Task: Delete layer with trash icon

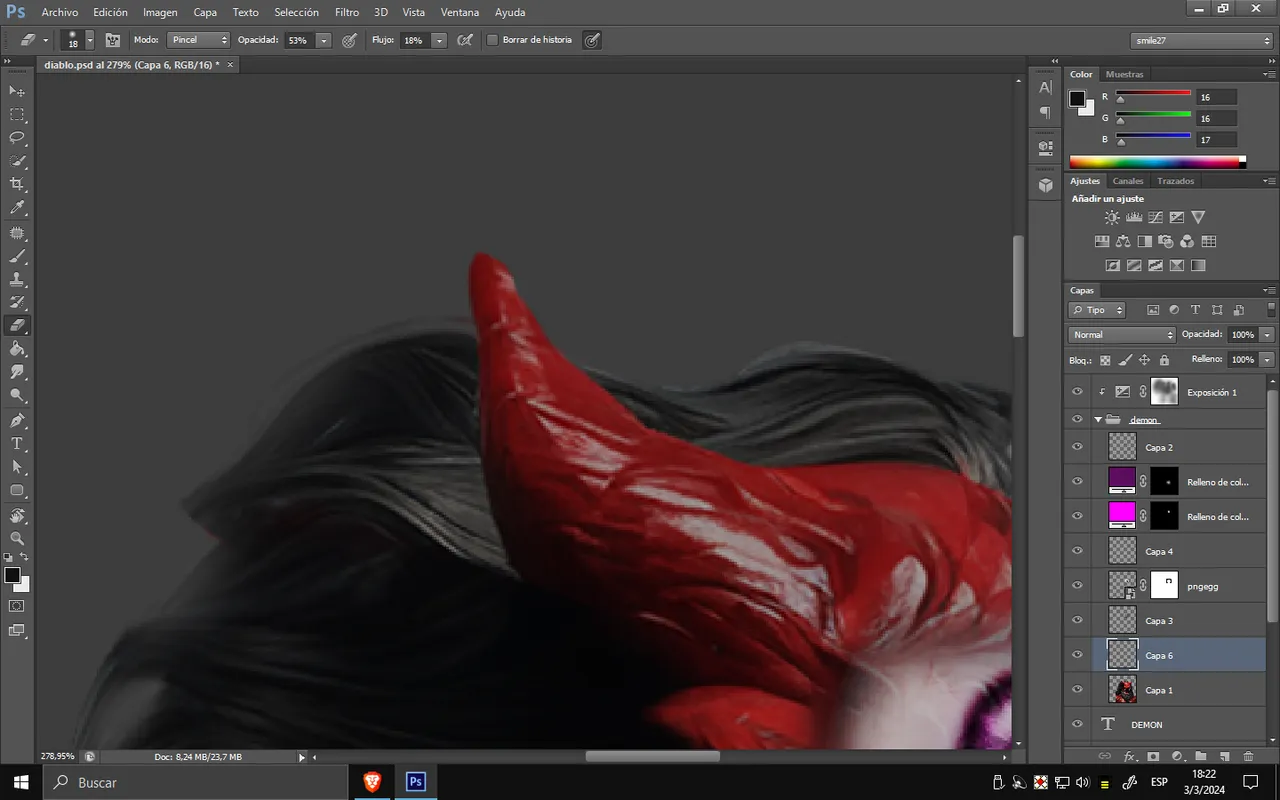Action: pyautogui.click(x=1248, y=757)
